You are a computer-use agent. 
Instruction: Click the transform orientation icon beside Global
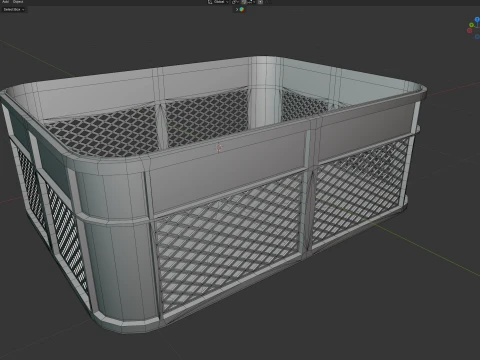pos(210,2)
